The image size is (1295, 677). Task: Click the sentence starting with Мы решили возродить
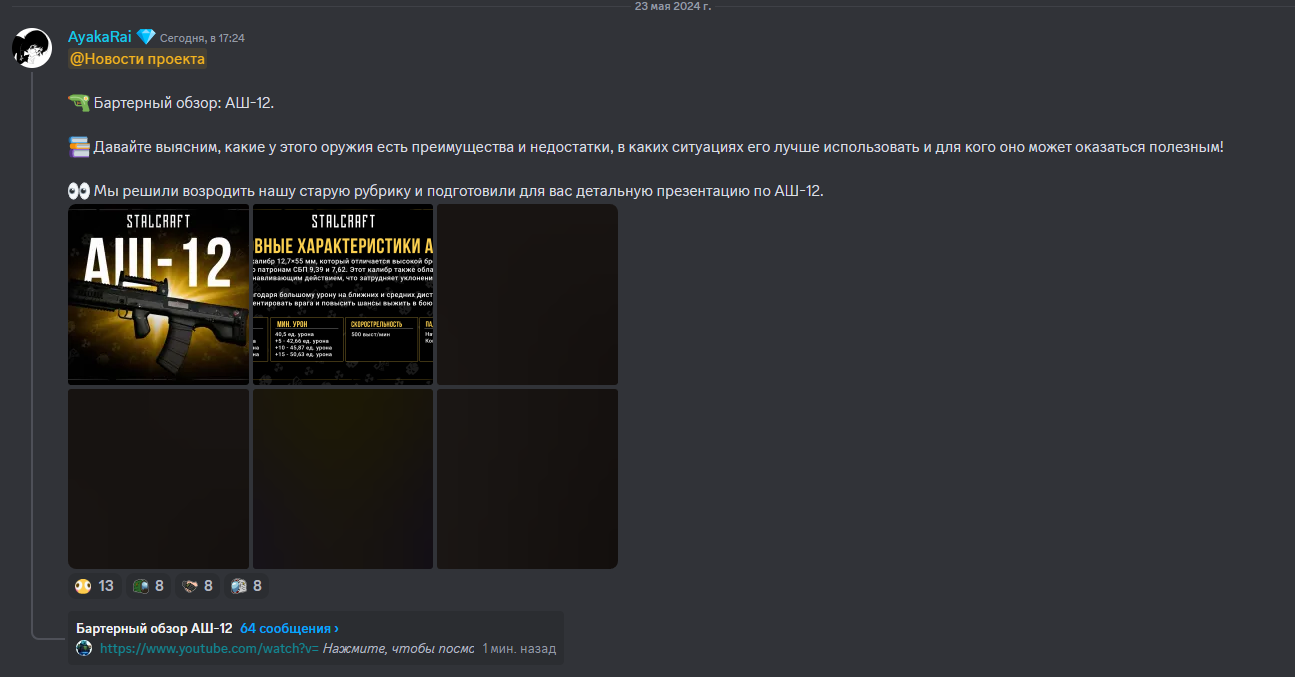459,191
